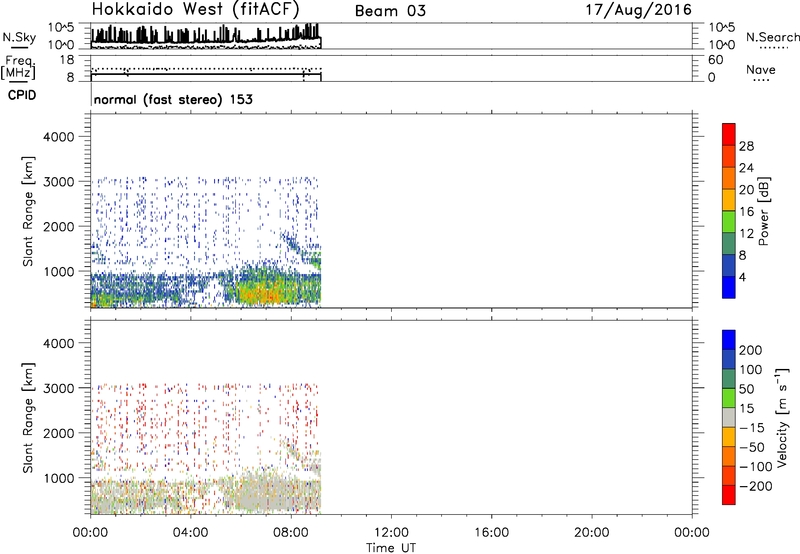Viewport: 800px width, 554px height.
Task: Click the 'N.Search' legend label
Action: click(x=772, y=37)
